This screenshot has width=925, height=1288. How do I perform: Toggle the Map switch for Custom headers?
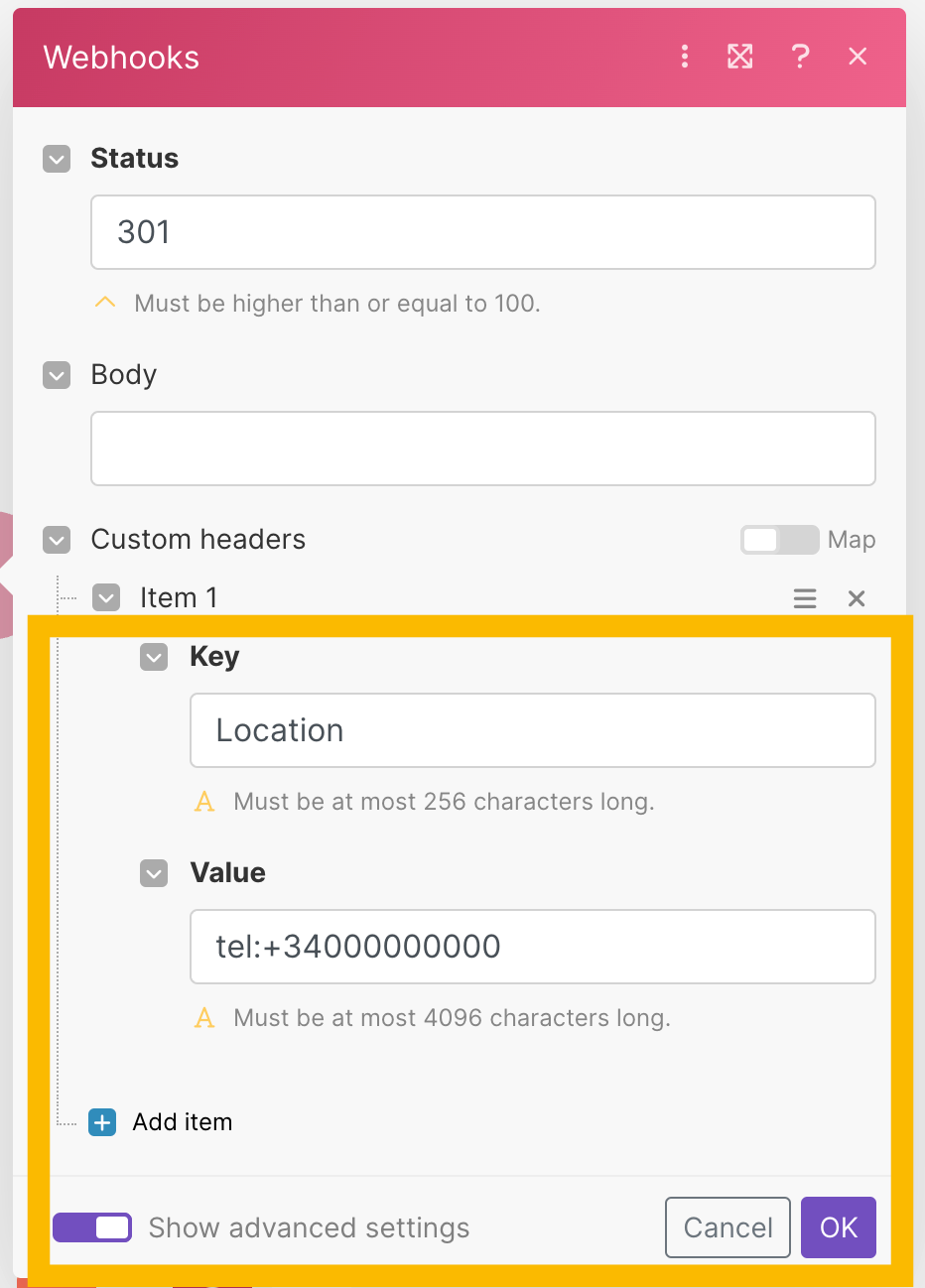[780, 540]
